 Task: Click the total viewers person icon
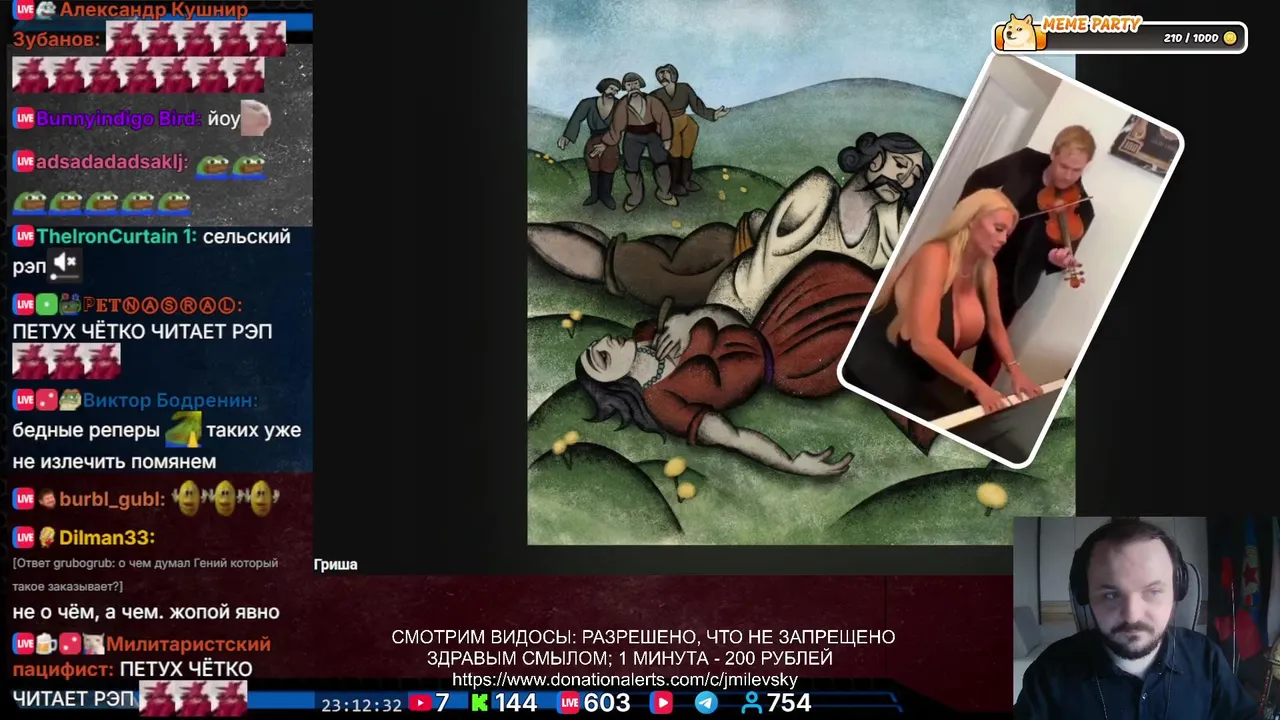click(x=751, y=703)
